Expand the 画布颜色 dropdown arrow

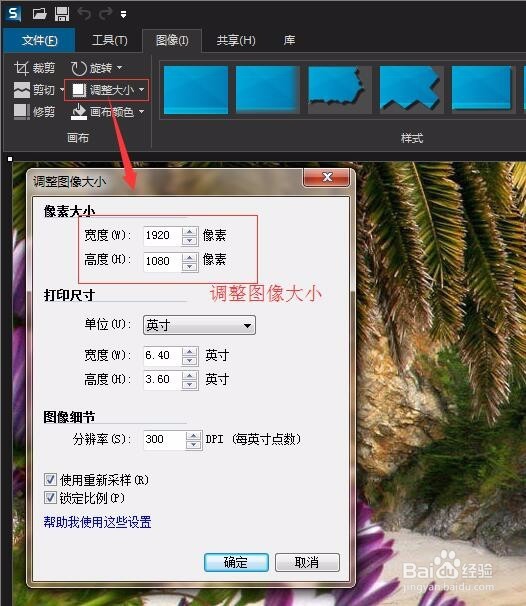click(x=141, y=112)
